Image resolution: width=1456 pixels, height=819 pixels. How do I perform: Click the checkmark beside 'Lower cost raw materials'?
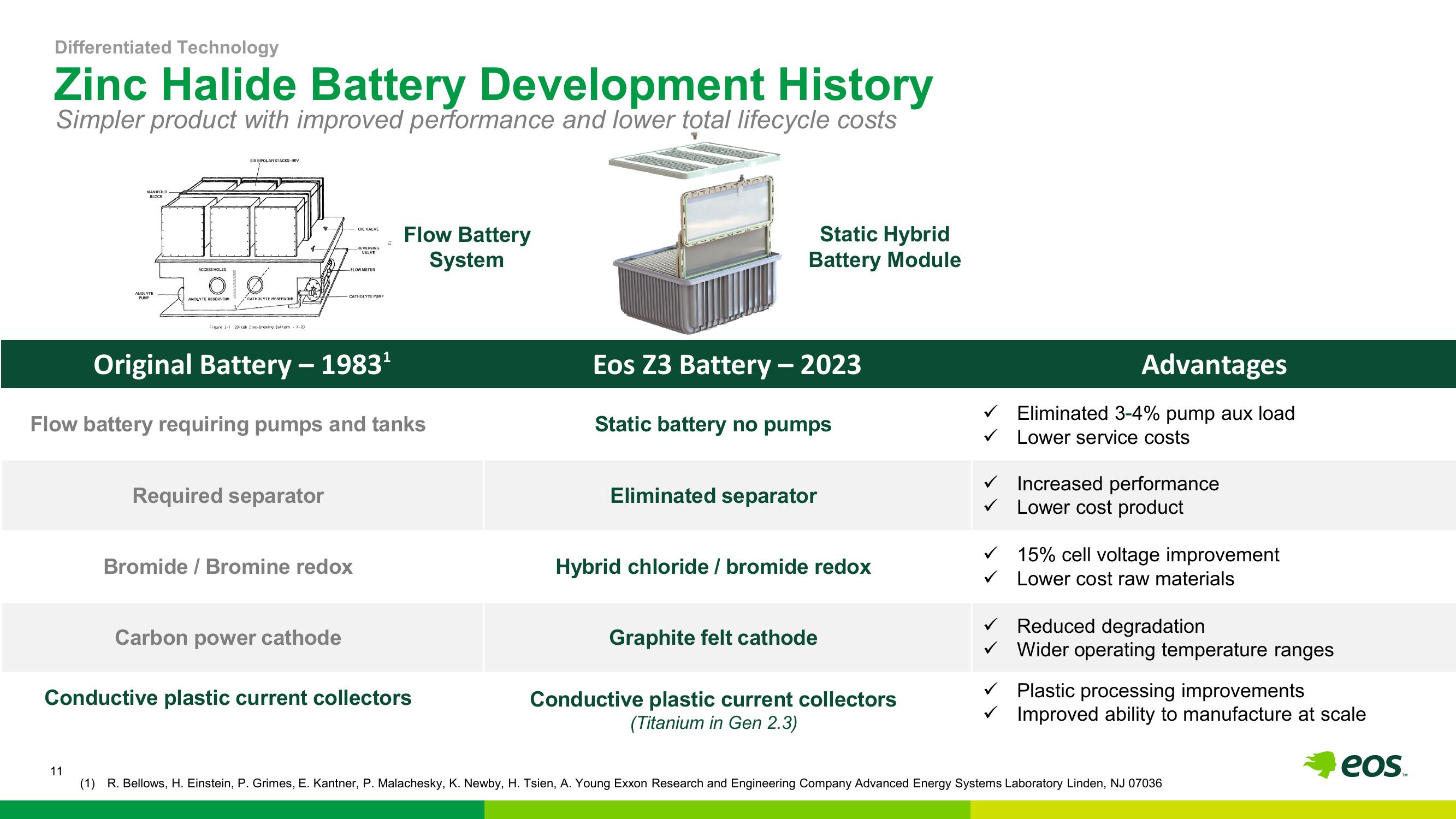tap(990, 577)
